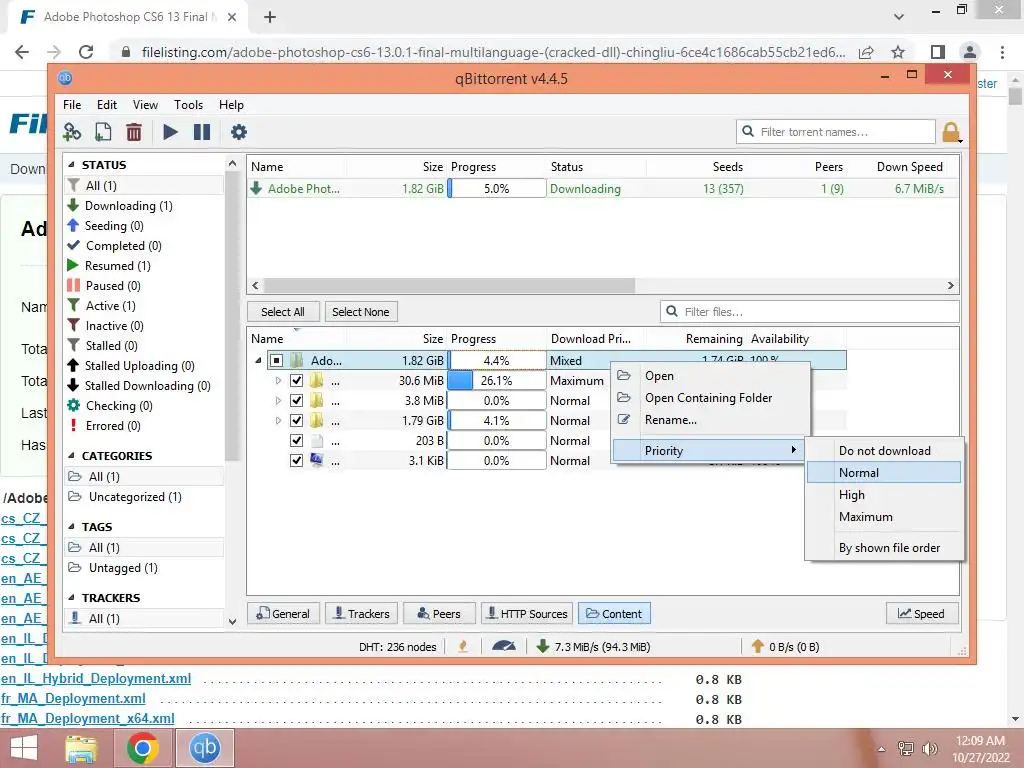Open the File menu
Viewport: 1024px width, 768px height.
pos(72,104)
